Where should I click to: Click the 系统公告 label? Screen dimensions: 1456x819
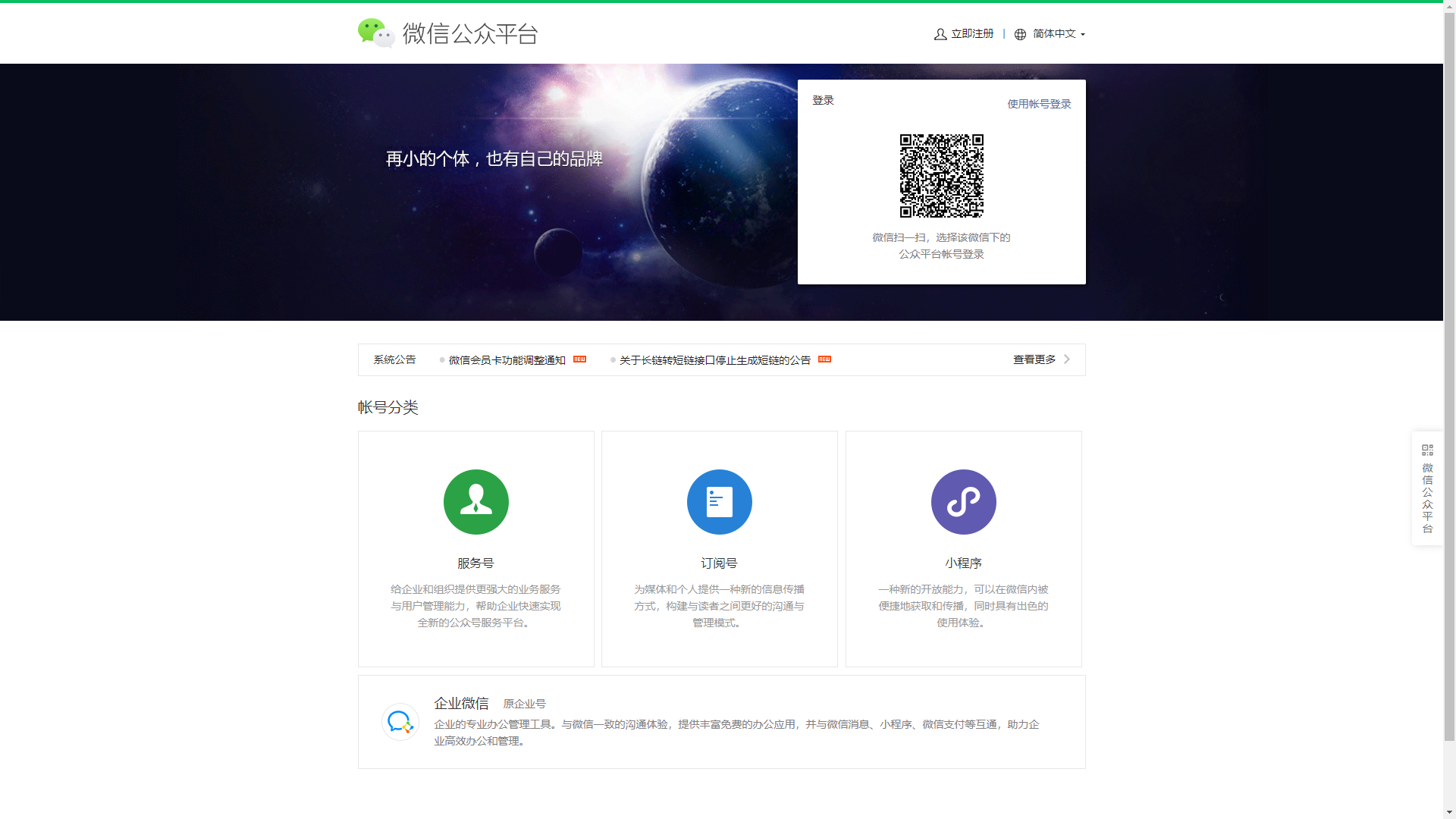394,359
